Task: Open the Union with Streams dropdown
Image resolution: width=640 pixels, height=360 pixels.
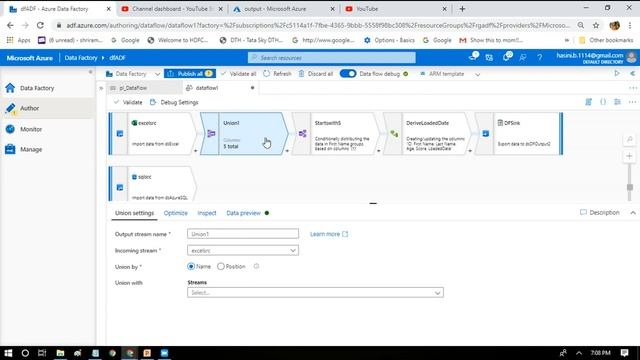Action: click(x=315, y=293)
